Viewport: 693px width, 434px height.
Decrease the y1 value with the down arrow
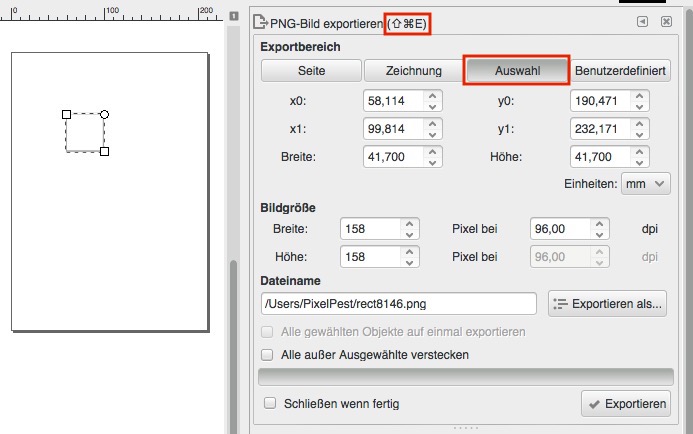click(639, 135)
